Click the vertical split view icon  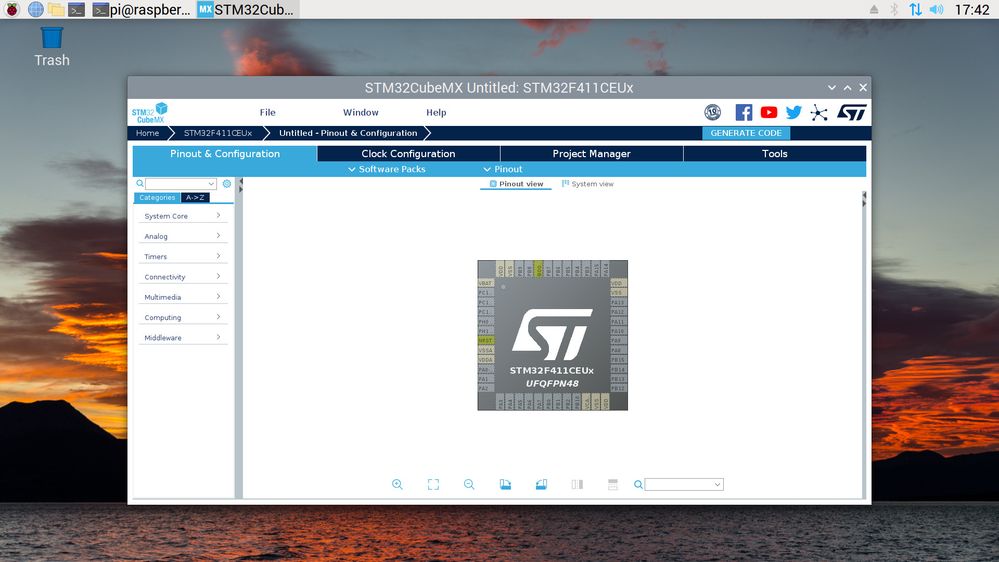(577, 484)
